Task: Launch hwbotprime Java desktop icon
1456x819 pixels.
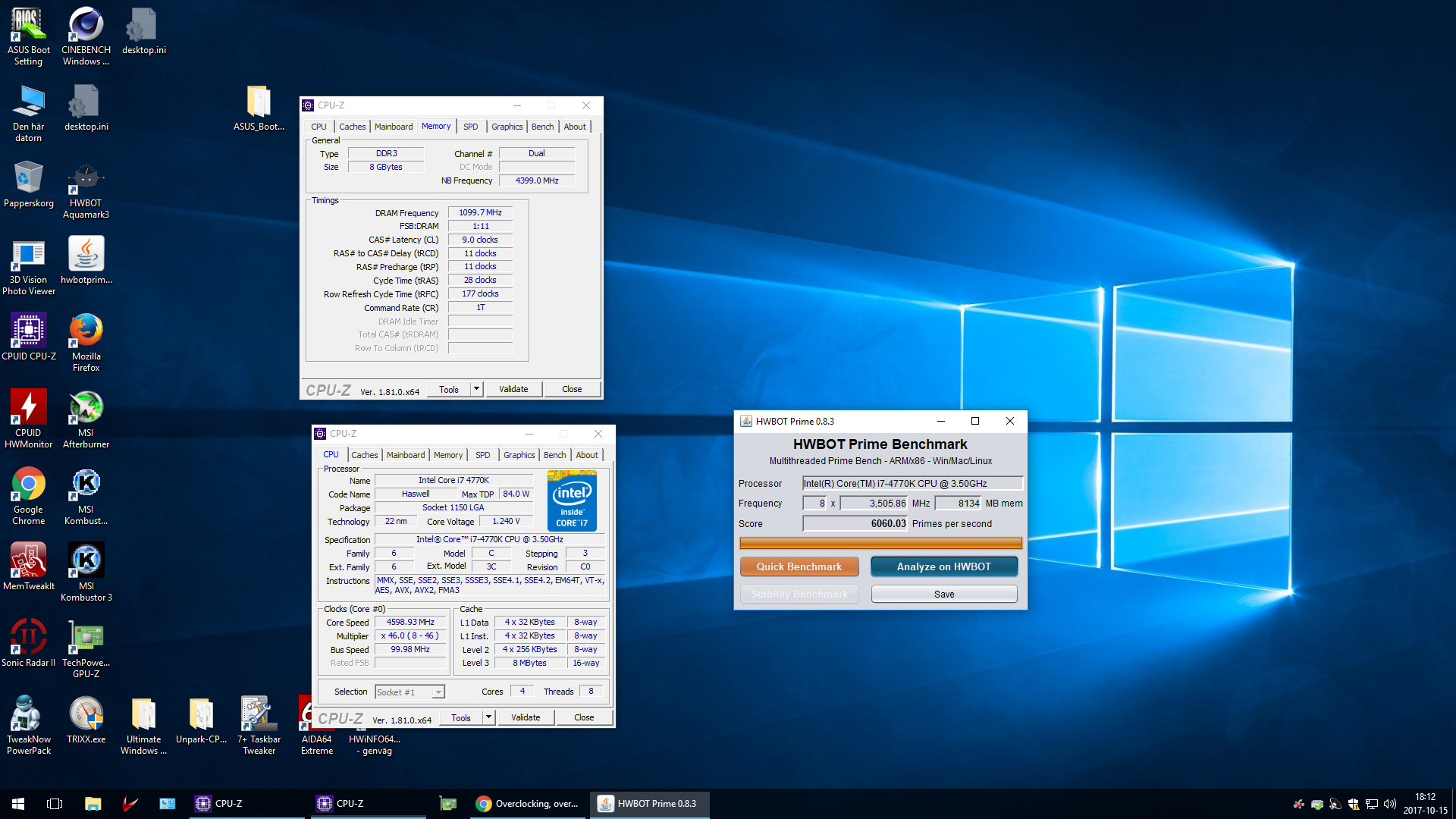Action: 86,260
